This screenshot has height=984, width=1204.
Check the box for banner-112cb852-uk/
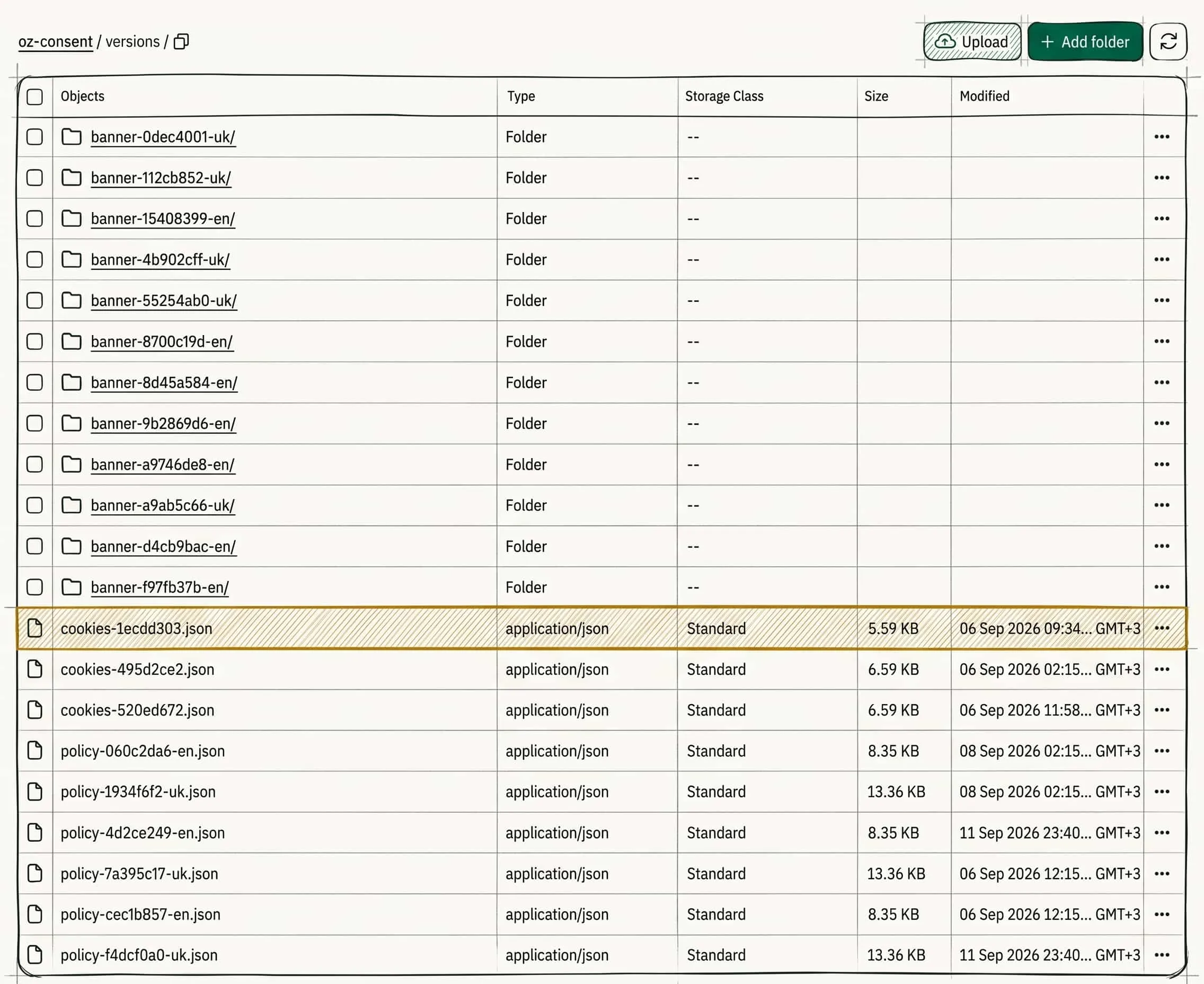(34, 178)
